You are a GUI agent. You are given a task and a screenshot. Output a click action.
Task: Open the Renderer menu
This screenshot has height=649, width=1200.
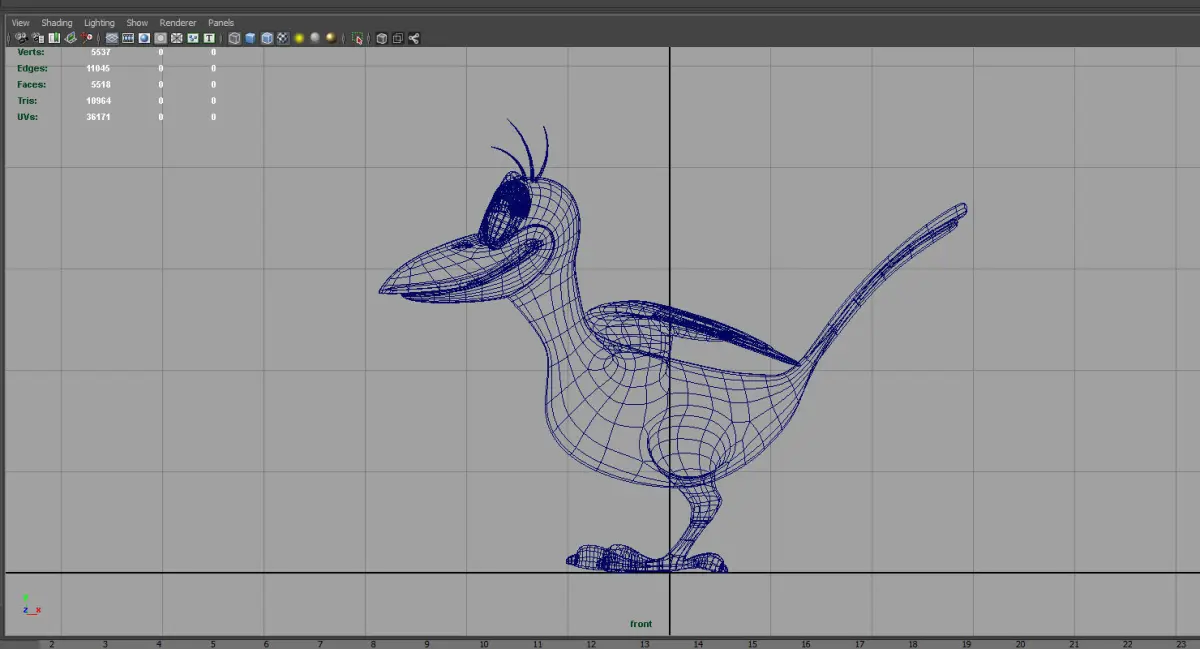(x=178, y=22)
